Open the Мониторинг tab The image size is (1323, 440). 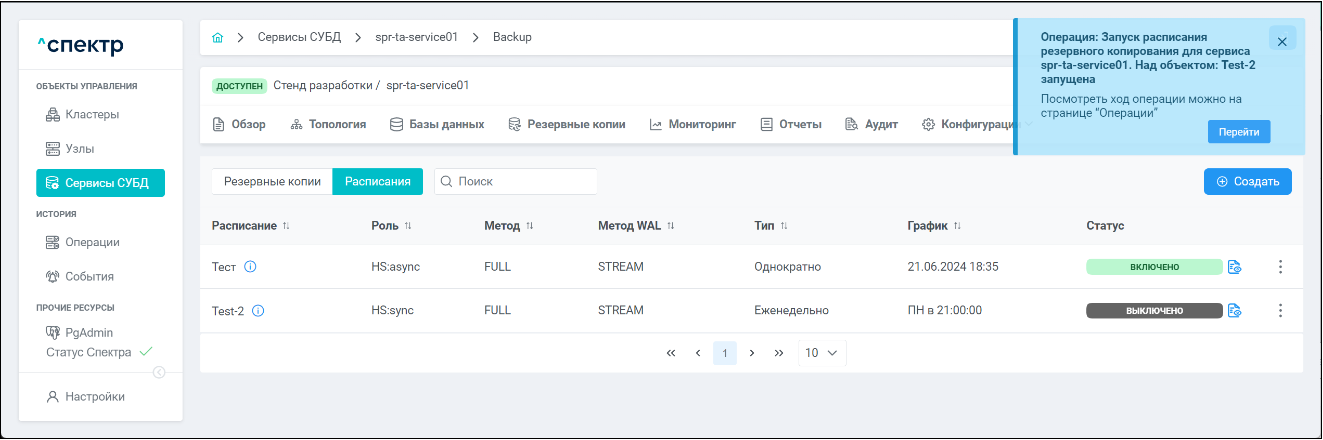click(x=692, y=125)
